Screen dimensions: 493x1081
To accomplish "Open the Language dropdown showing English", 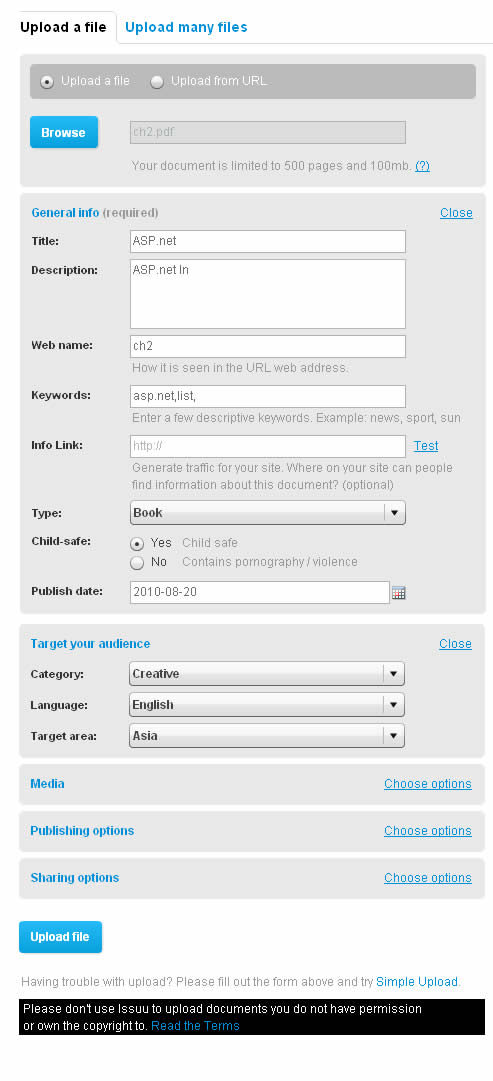I will 267,705.
